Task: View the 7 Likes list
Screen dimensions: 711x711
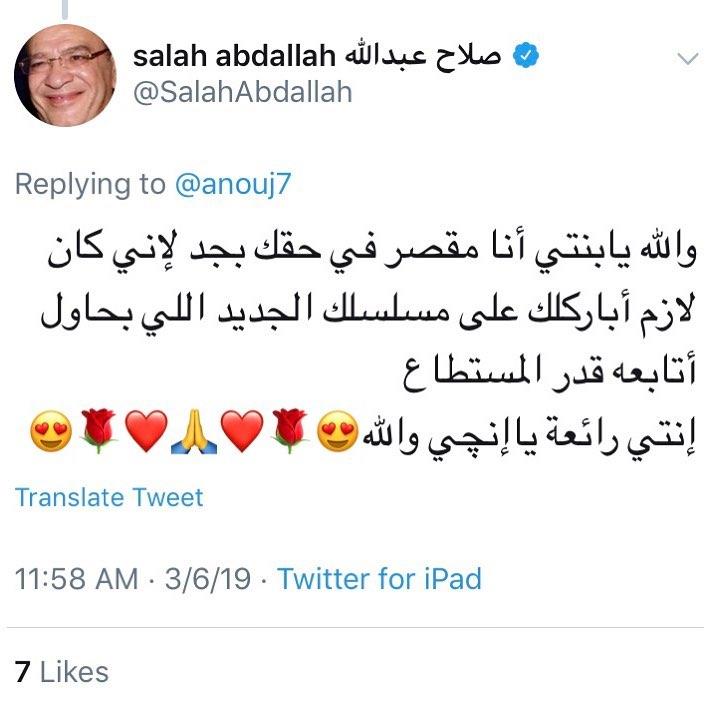Action: (x=62, y=670)
